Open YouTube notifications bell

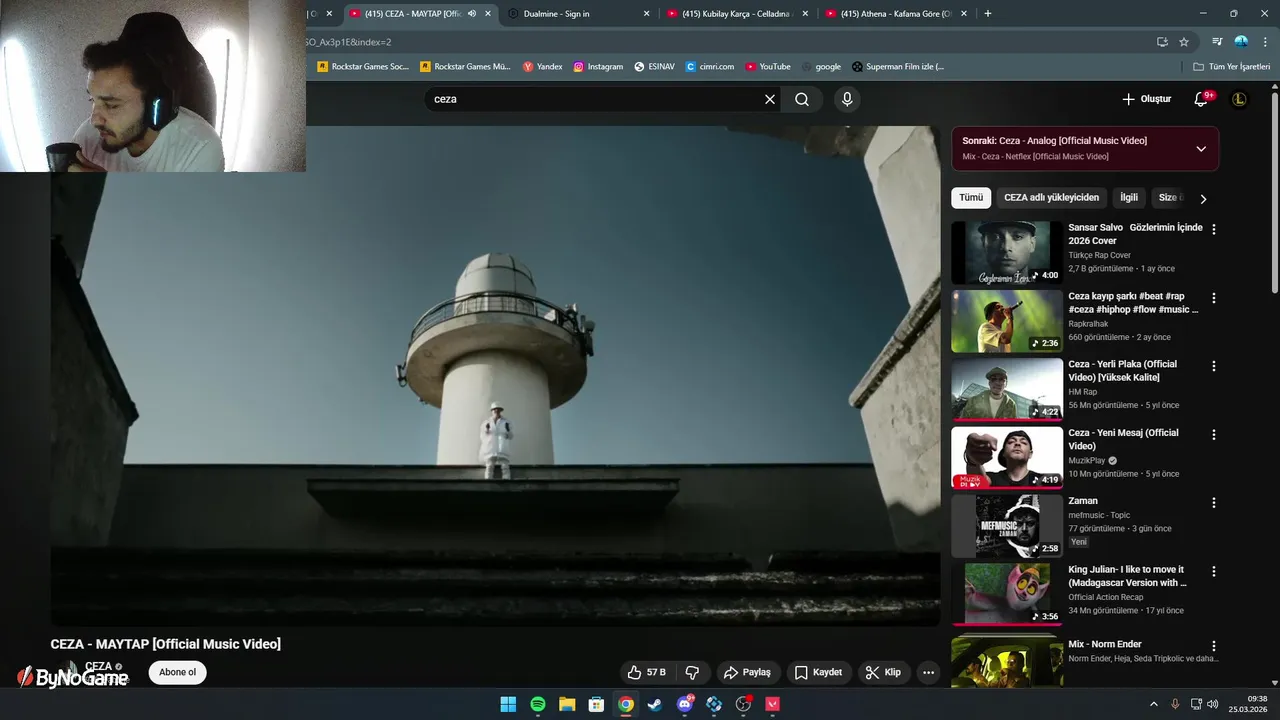(x=1202, y=99)
